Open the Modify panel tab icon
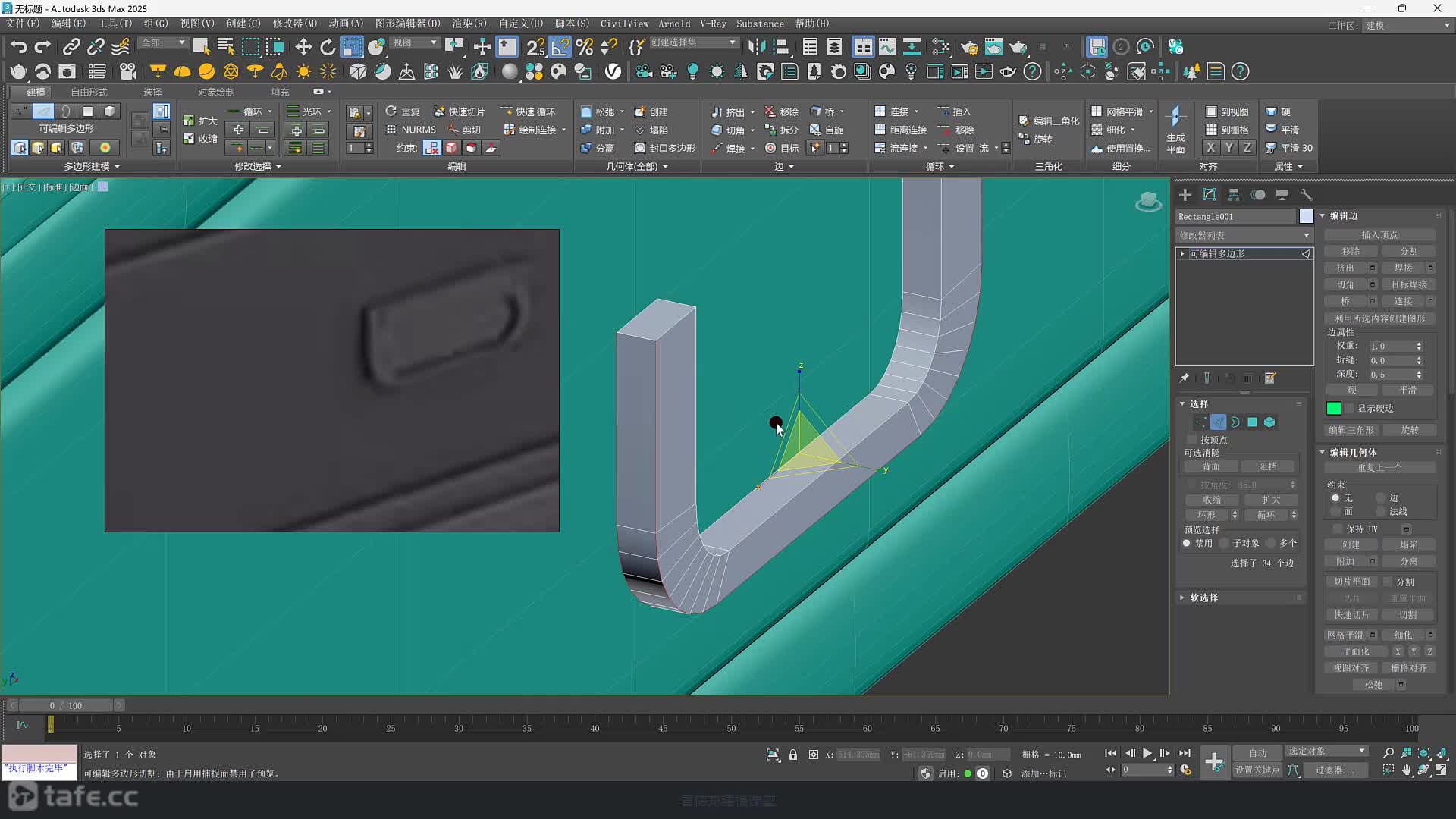Viewport: 1456px width, 819px height. (x=1210, y=195)
